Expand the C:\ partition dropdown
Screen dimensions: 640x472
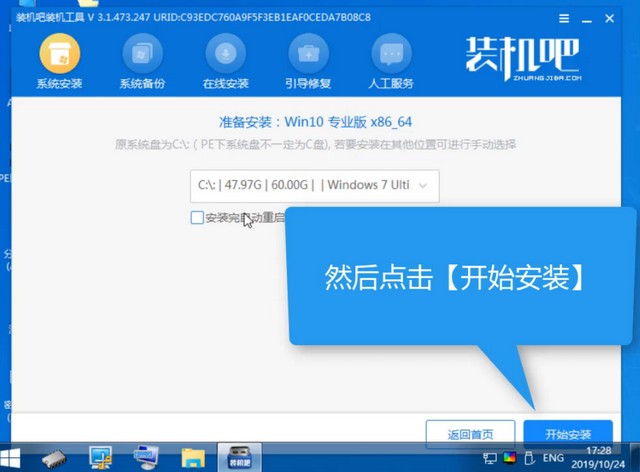click(315, 186)
